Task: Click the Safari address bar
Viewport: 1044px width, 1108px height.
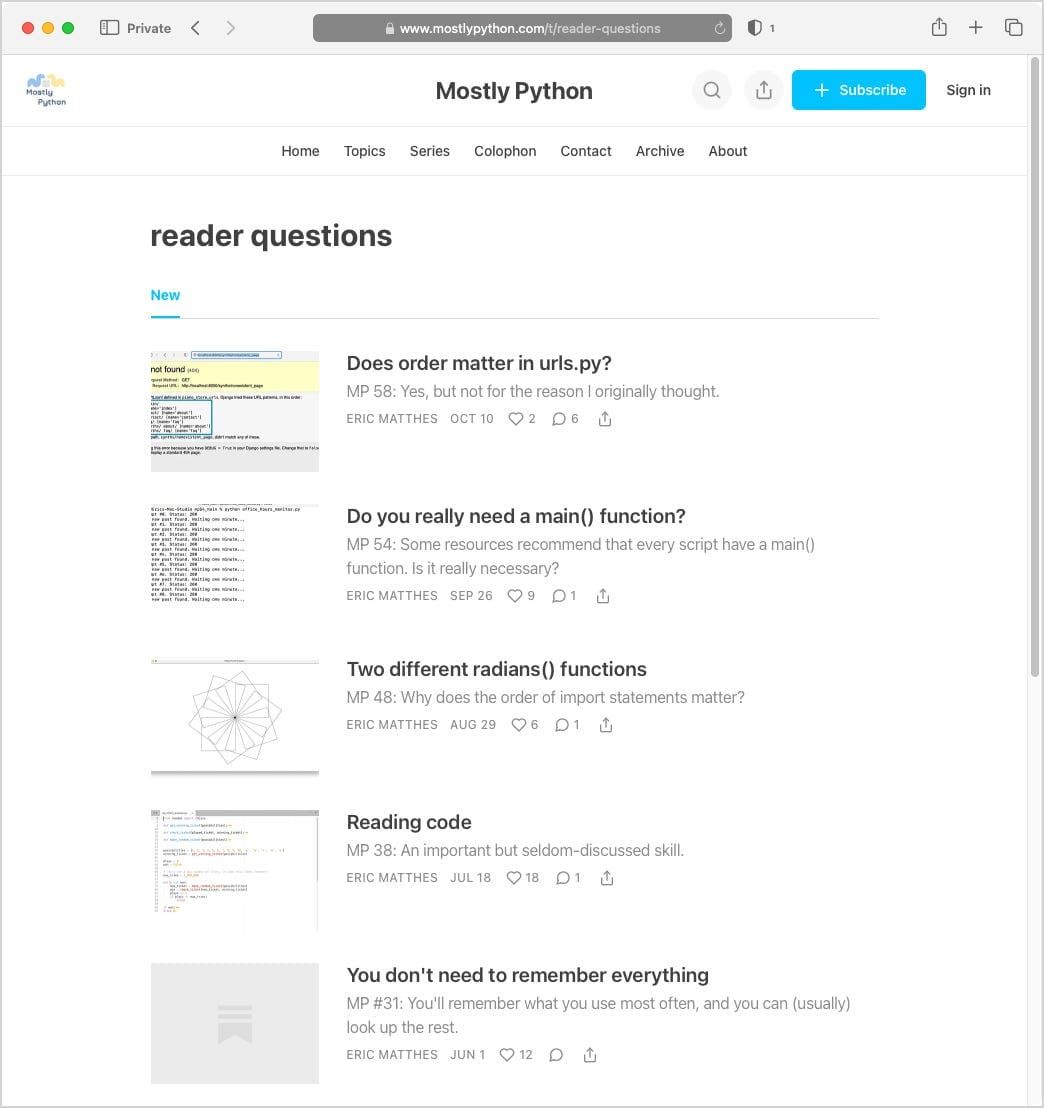Action: [x=522, y=28]
